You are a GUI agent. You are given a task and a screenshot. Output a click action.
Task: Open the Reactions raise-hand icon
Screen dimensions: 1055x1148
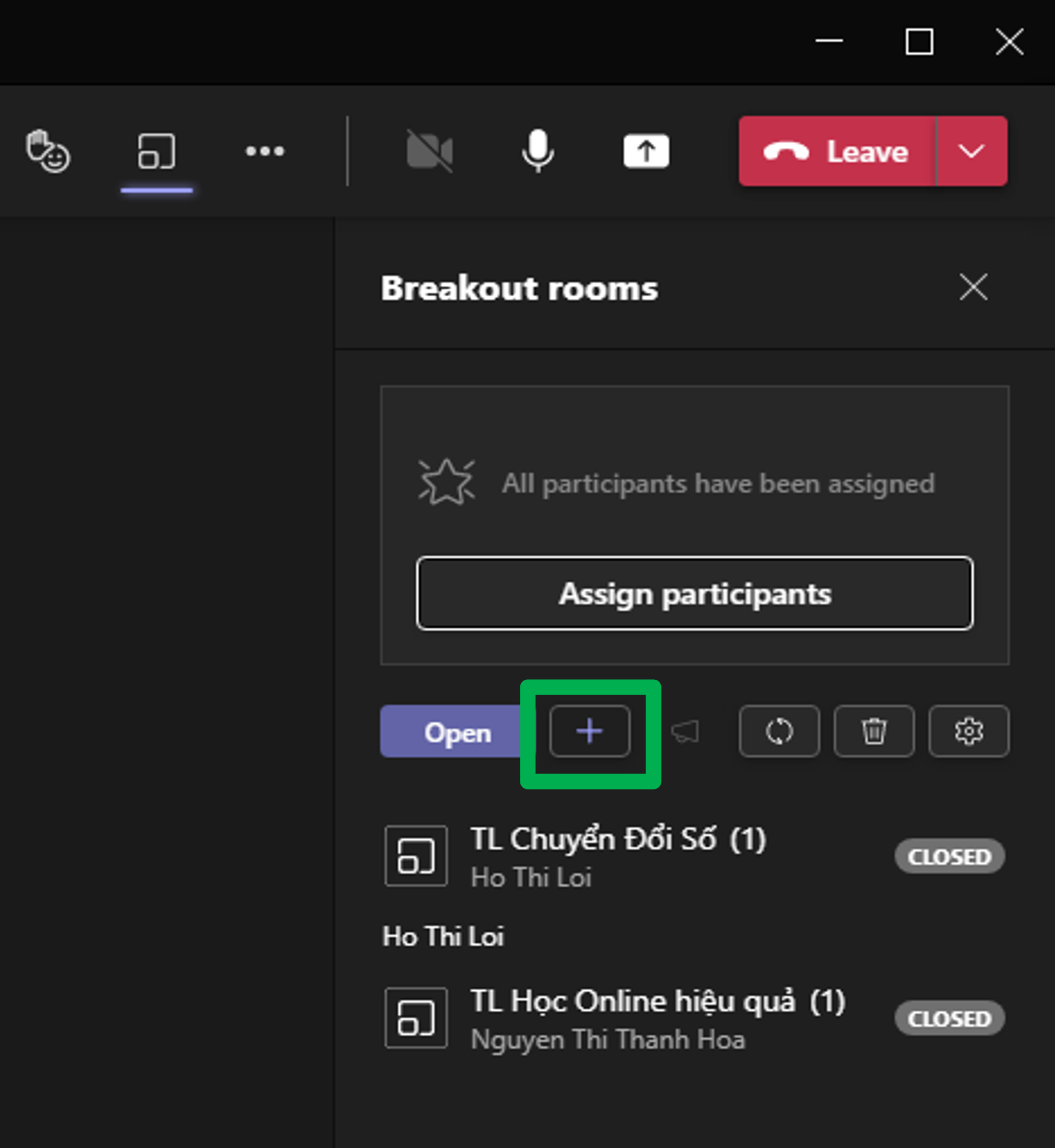(x=48, y=152)
